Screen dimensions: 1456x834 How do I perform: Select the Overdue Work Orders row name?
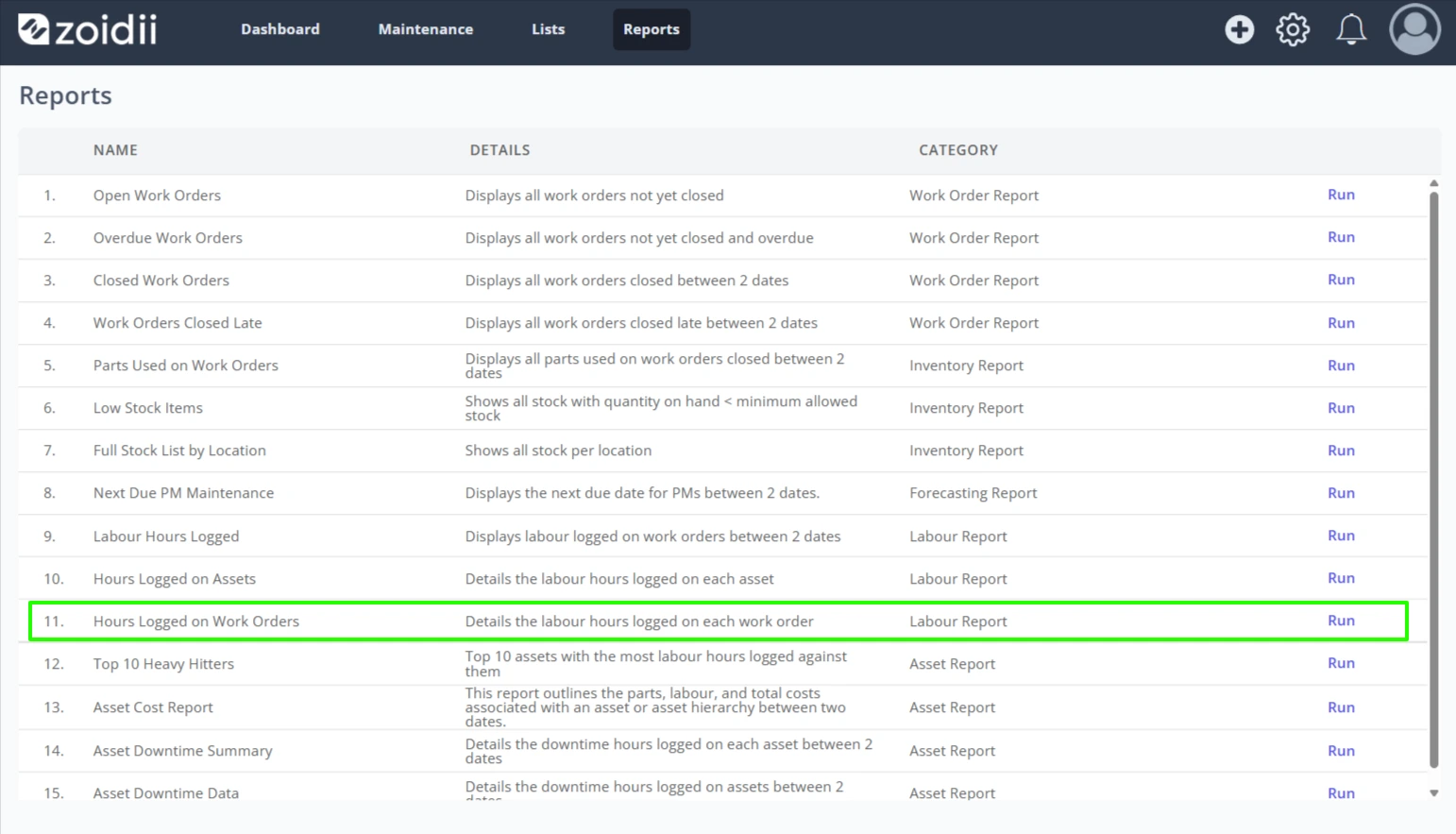pyautogui.click(x=167, y=238)
